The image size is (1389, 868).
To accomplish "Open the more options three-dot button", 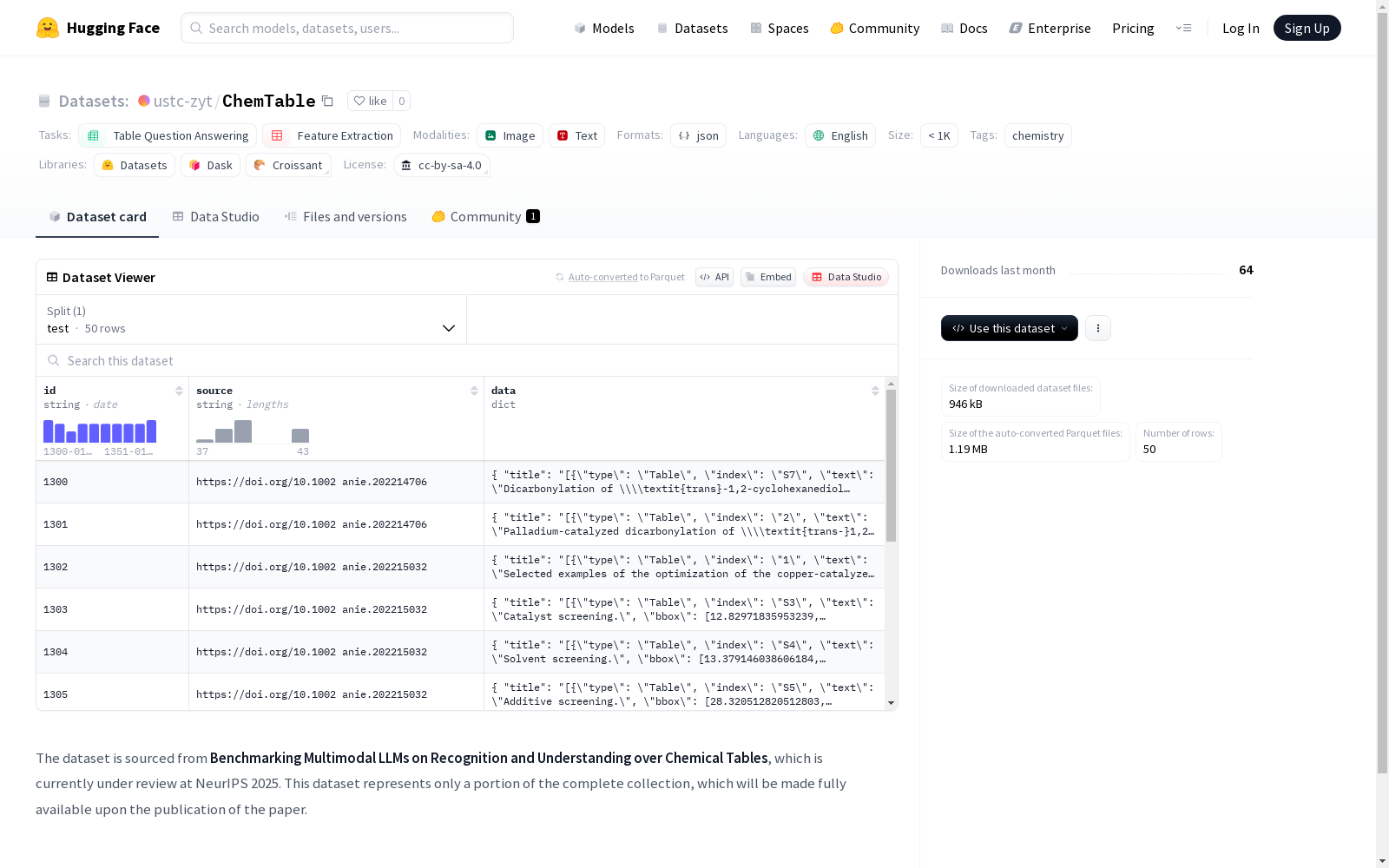I will point(1098,328).
